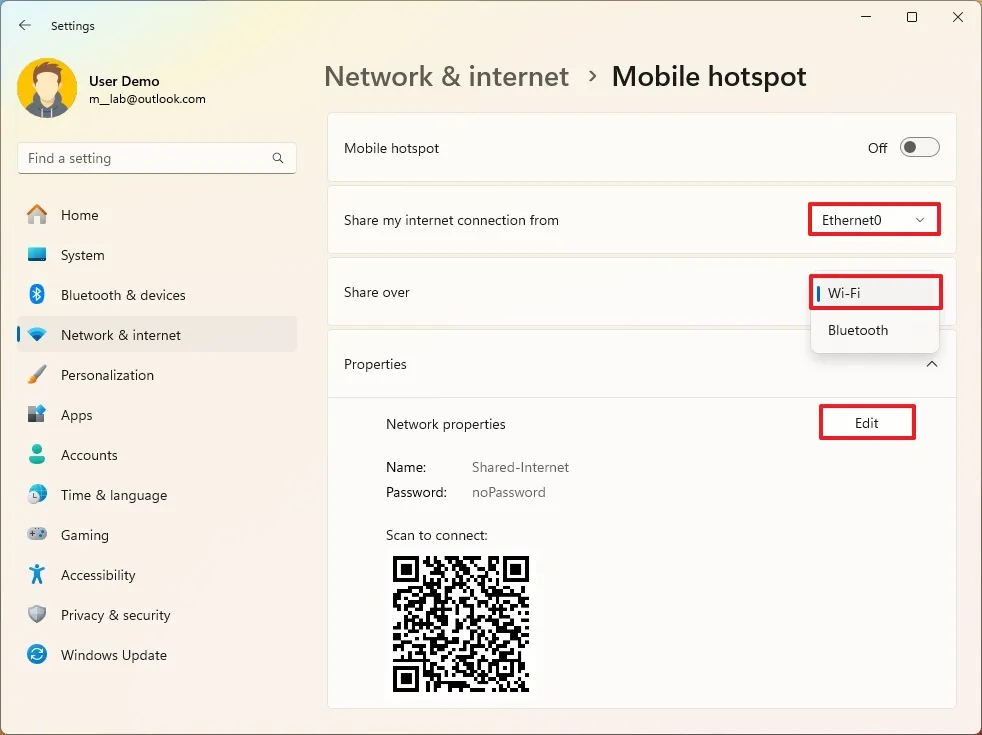Choose Wi-Fi in Share over list
982x735 pixels.
[x=875, y=293]
